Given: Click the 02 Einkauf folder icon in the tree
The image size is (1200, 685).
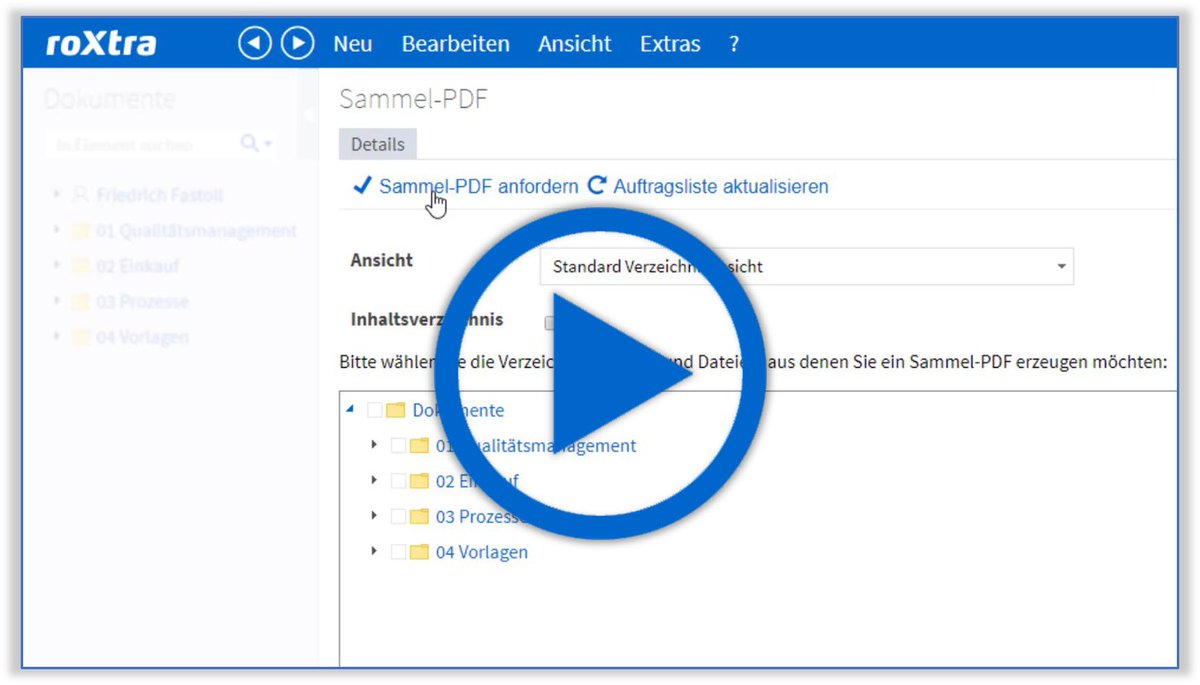Looking at the screenshot, I should pyautogui.click(x=419, y=481).
